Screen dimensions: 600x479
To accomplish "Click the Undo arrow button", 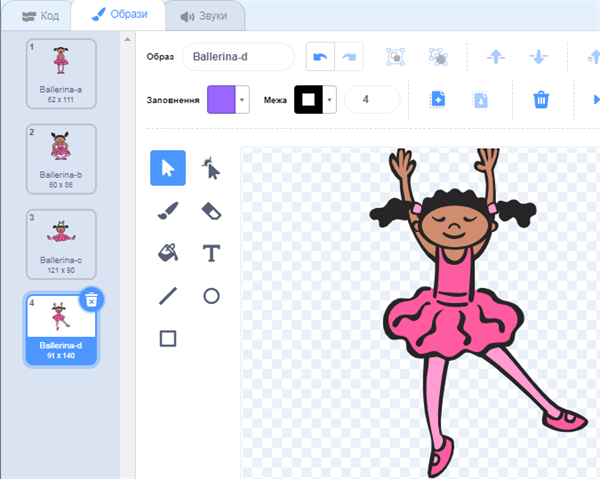I will point(320,57).
